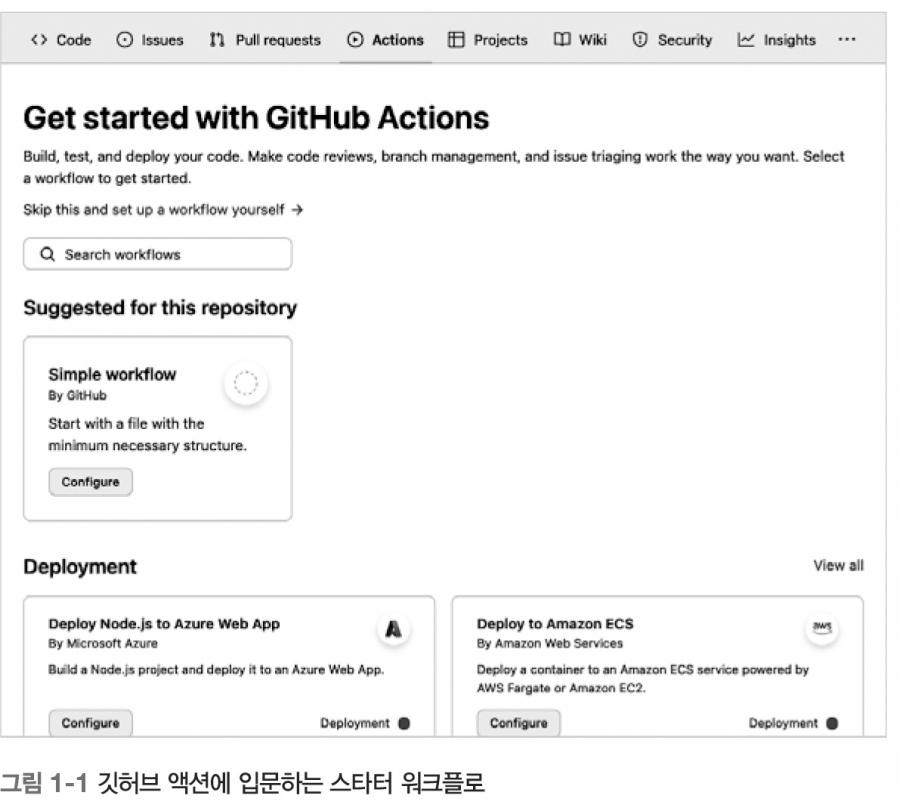900x811 pixels.
Task: Open the Security tab
Action: 672,40
